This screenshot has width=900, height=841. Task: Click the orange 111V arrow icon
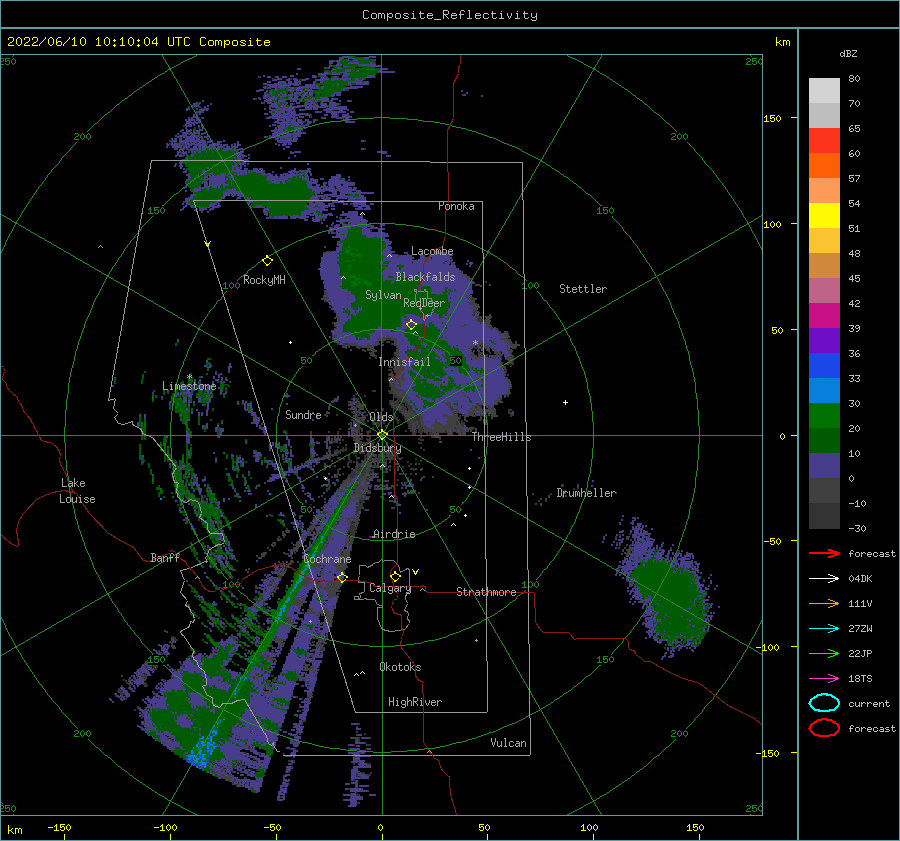pos(824,603)
